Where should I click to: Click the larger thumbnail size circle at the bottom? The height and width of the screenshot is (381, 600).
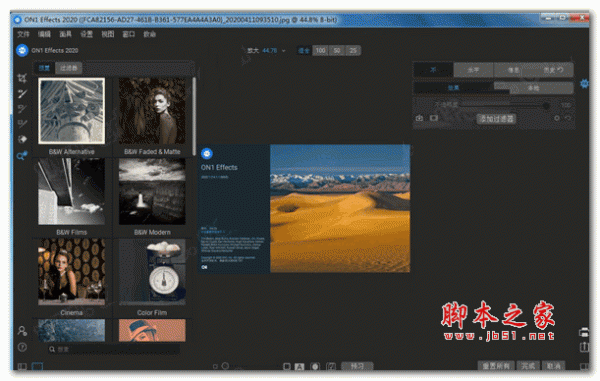click(x=225, y=366)
